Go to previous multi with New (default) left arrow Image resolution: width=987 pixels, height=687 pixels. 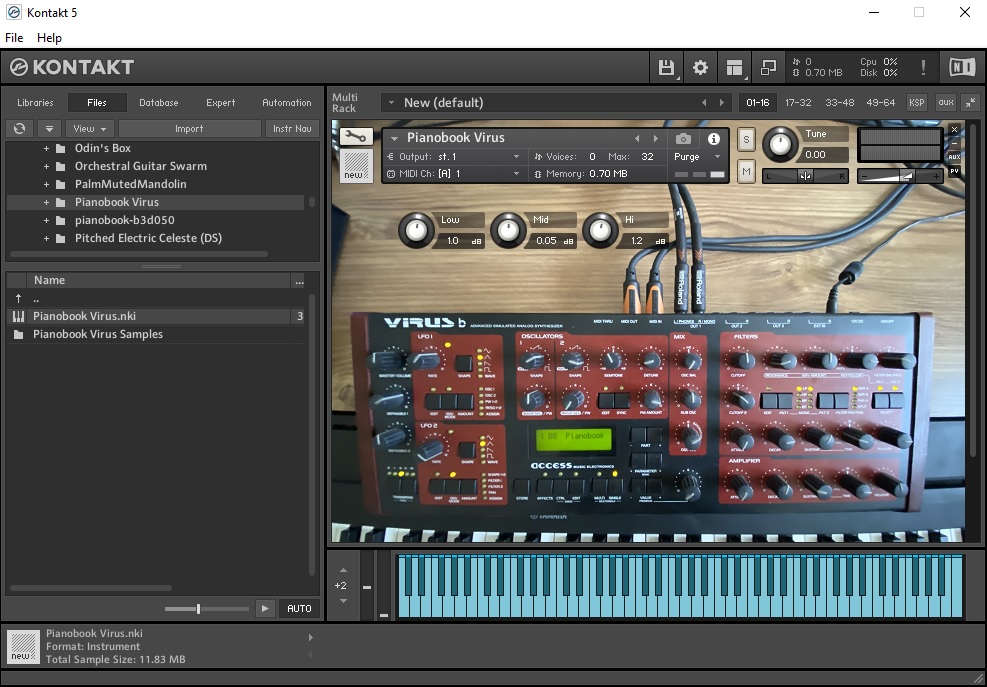tap(704, 103)
